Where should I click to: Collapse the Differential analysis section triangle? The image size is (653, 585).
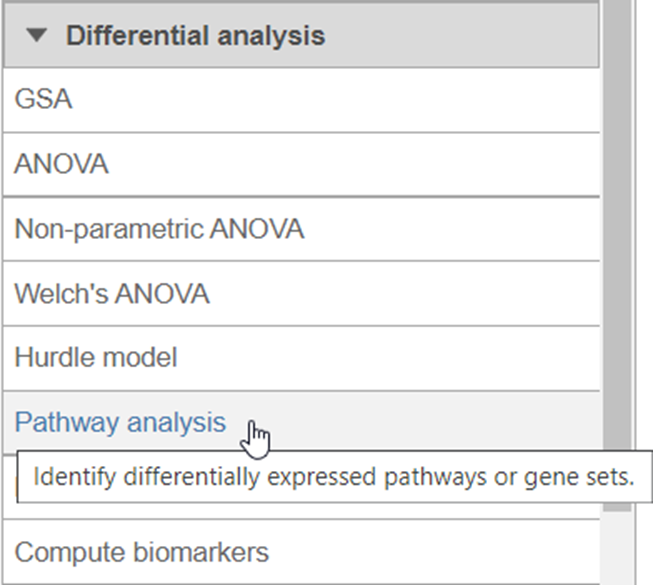click(x=37, y=35)
